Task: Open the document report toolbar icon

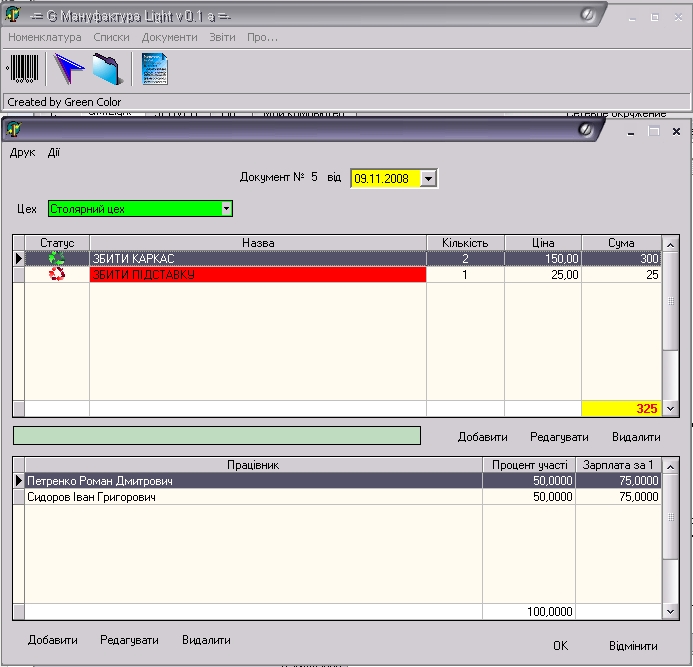Action: tap(155, 69)
